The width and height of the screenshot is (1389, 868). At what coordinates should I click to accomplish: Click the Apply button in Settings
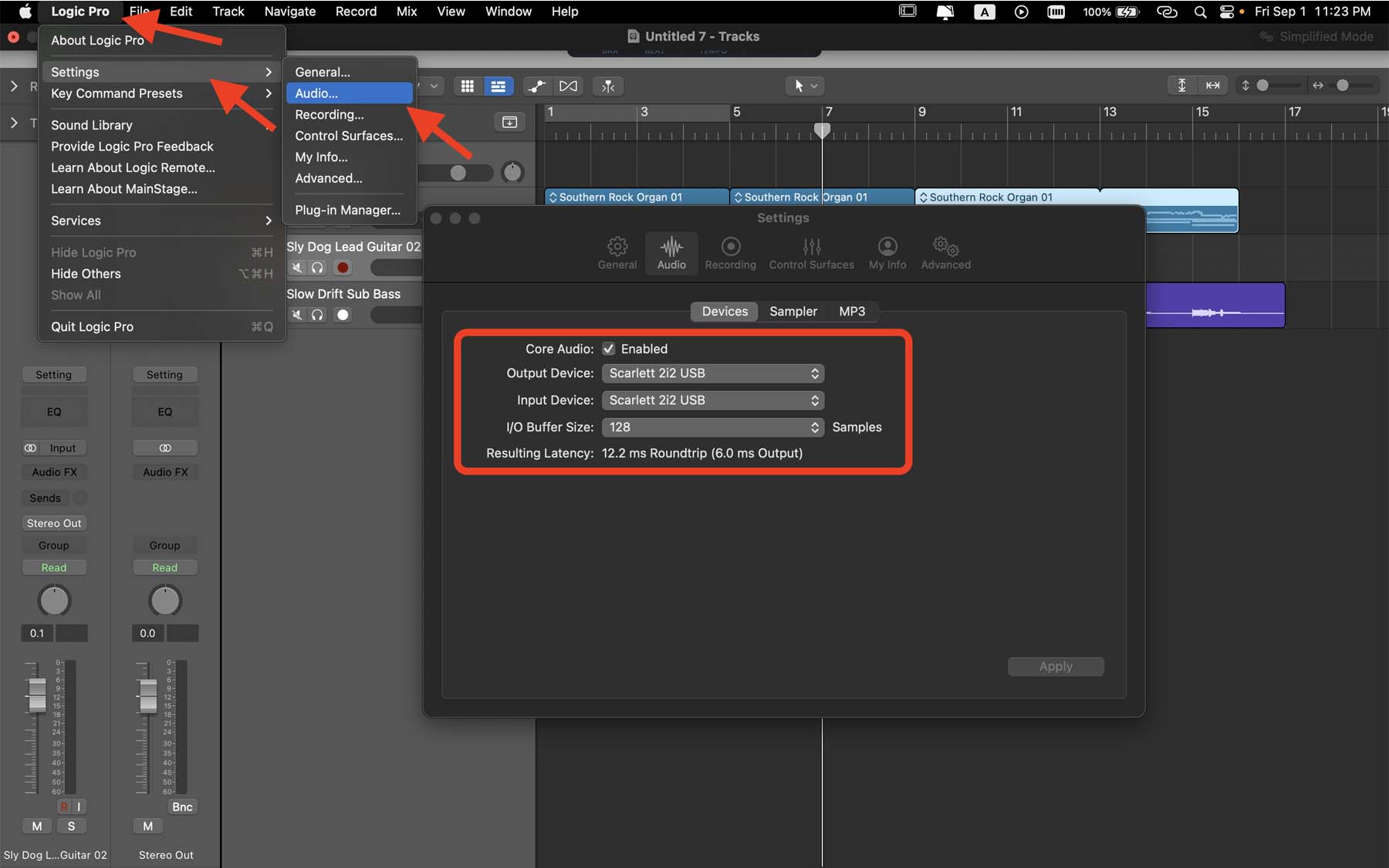[1056, 667]
